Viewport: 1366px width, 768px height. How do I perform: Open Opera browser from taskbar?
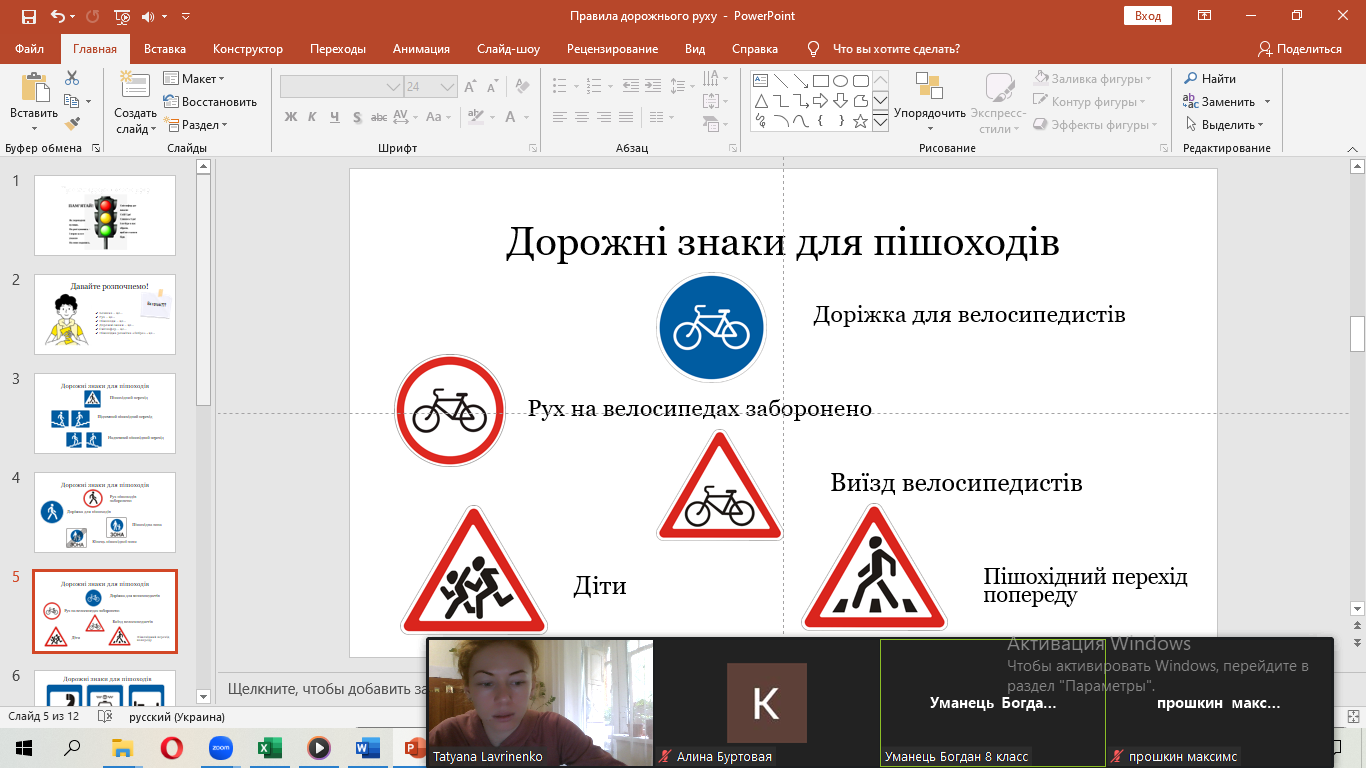172,748
